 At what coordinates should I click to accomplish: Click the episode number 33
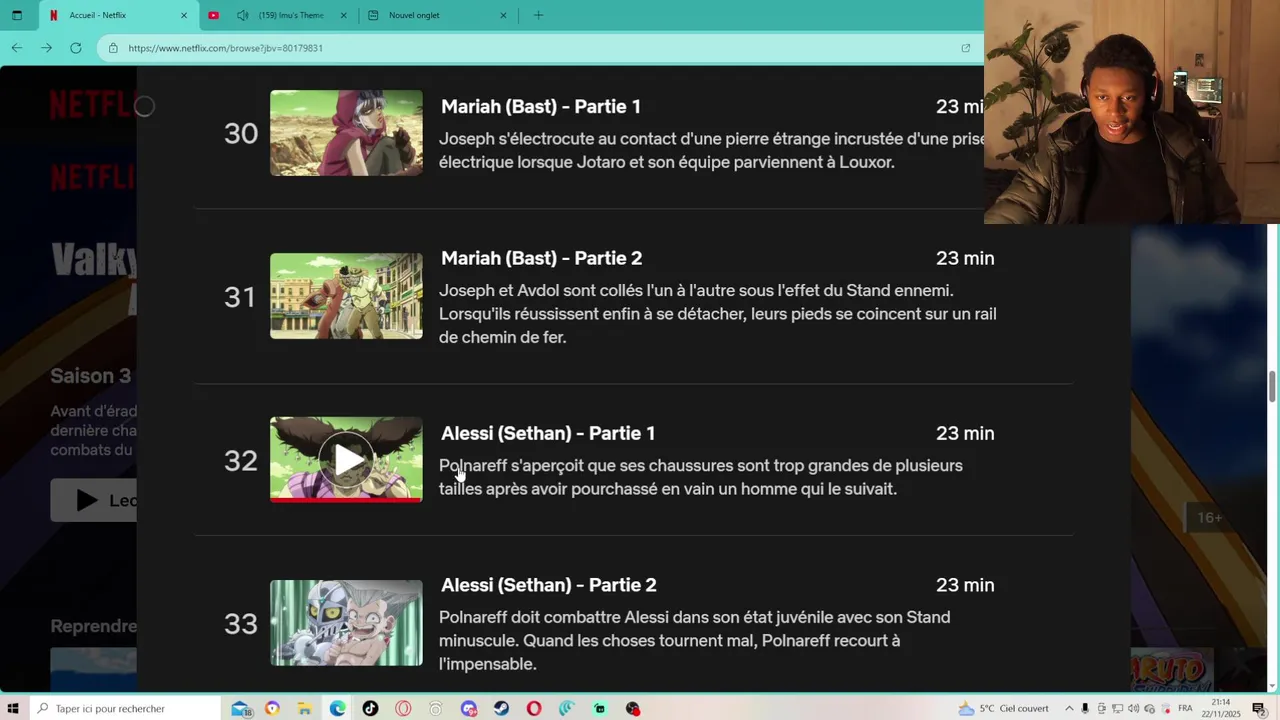pyautogui.click(x=241, y=624)
